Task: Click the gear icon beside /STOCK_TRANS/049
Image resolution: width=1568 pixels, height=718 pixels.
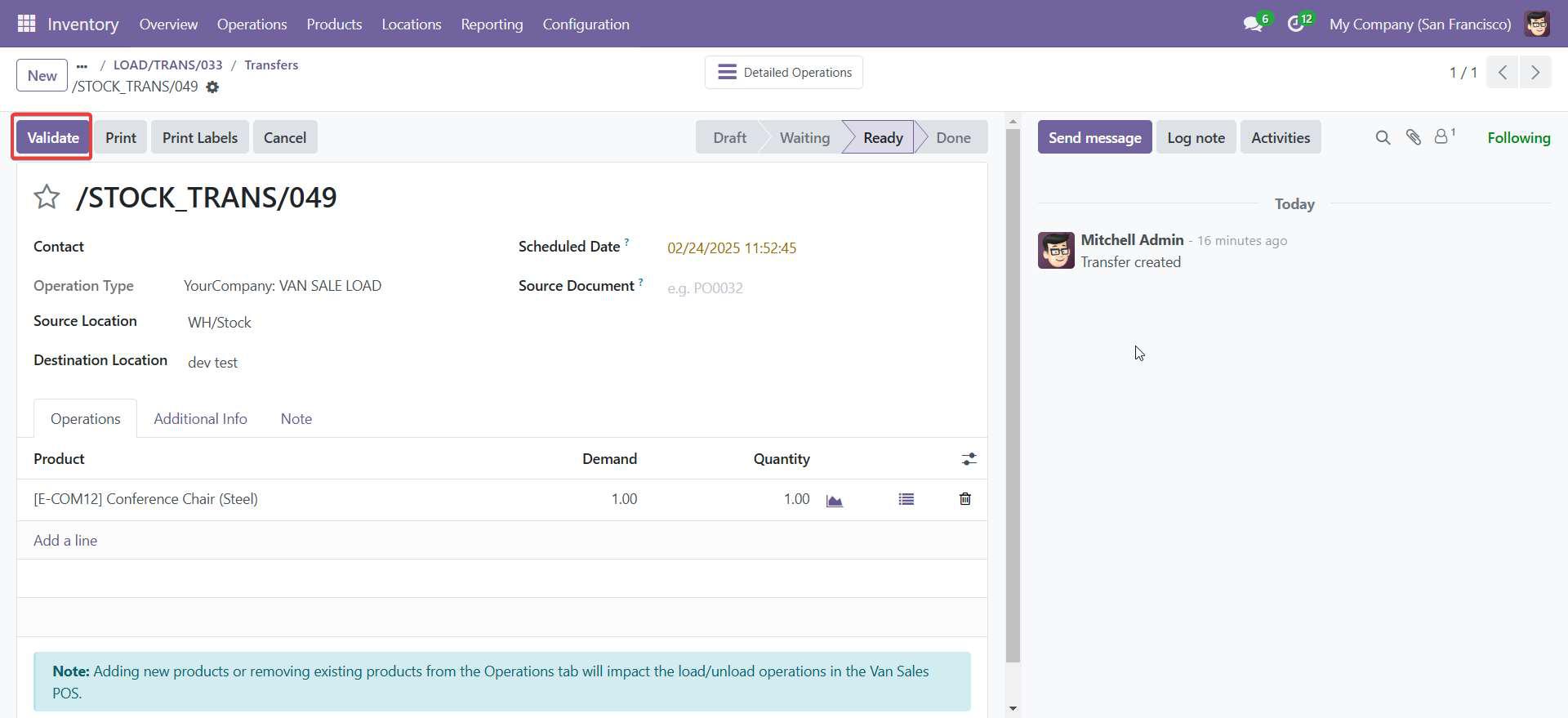Action: click(212, 87)
